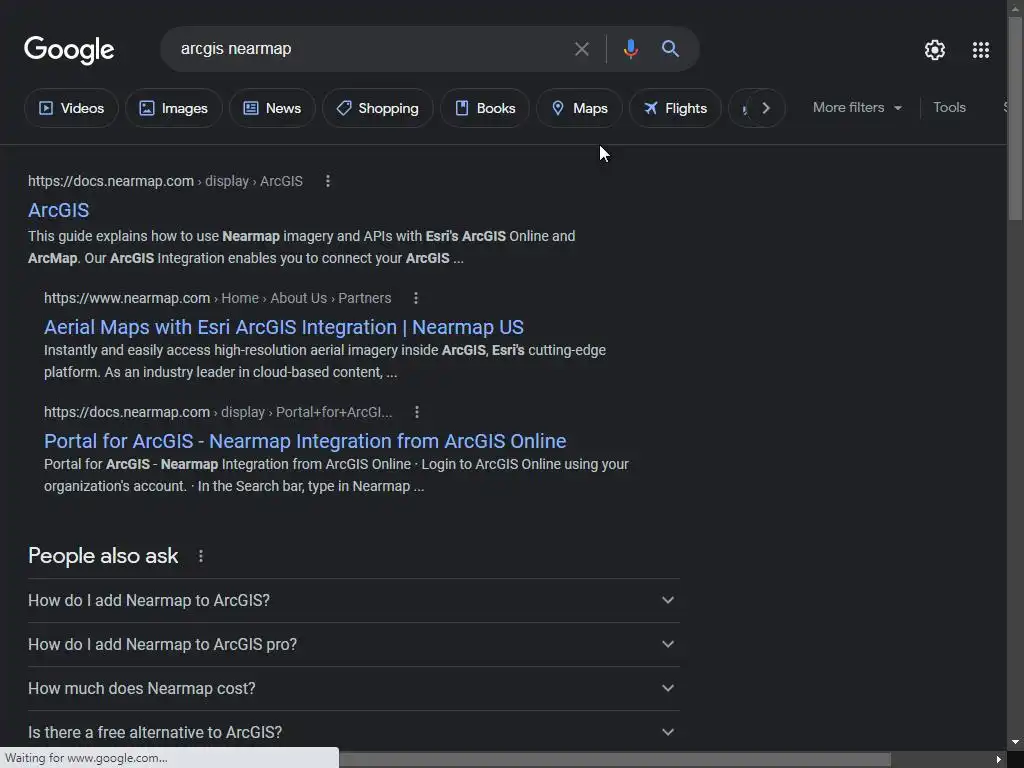Switch to the News filter
The height and width of the screenshot is (768, 1024).
[x=272, y=108]
